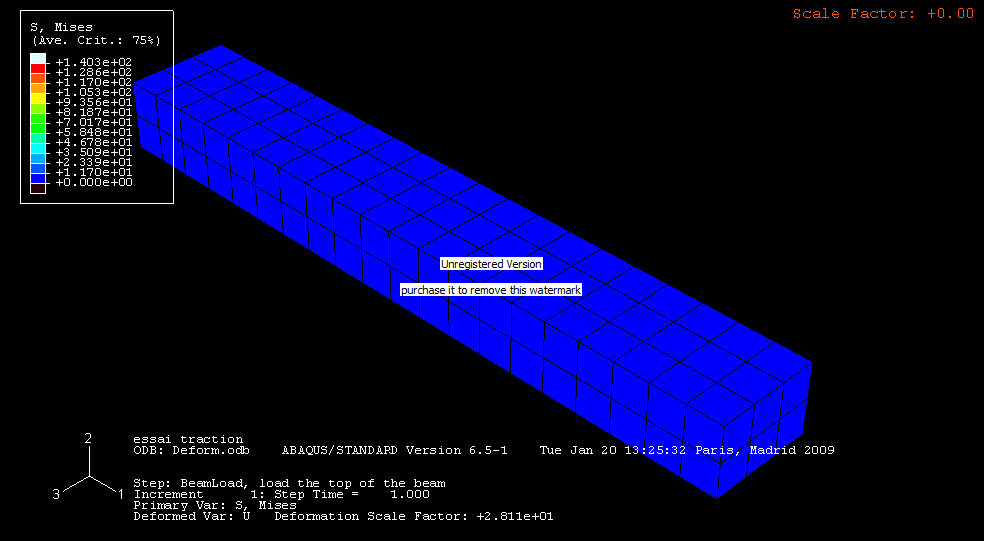
Task: Click the 'Step: BeamLoad' description line
Action: click(x=289, y=483)
